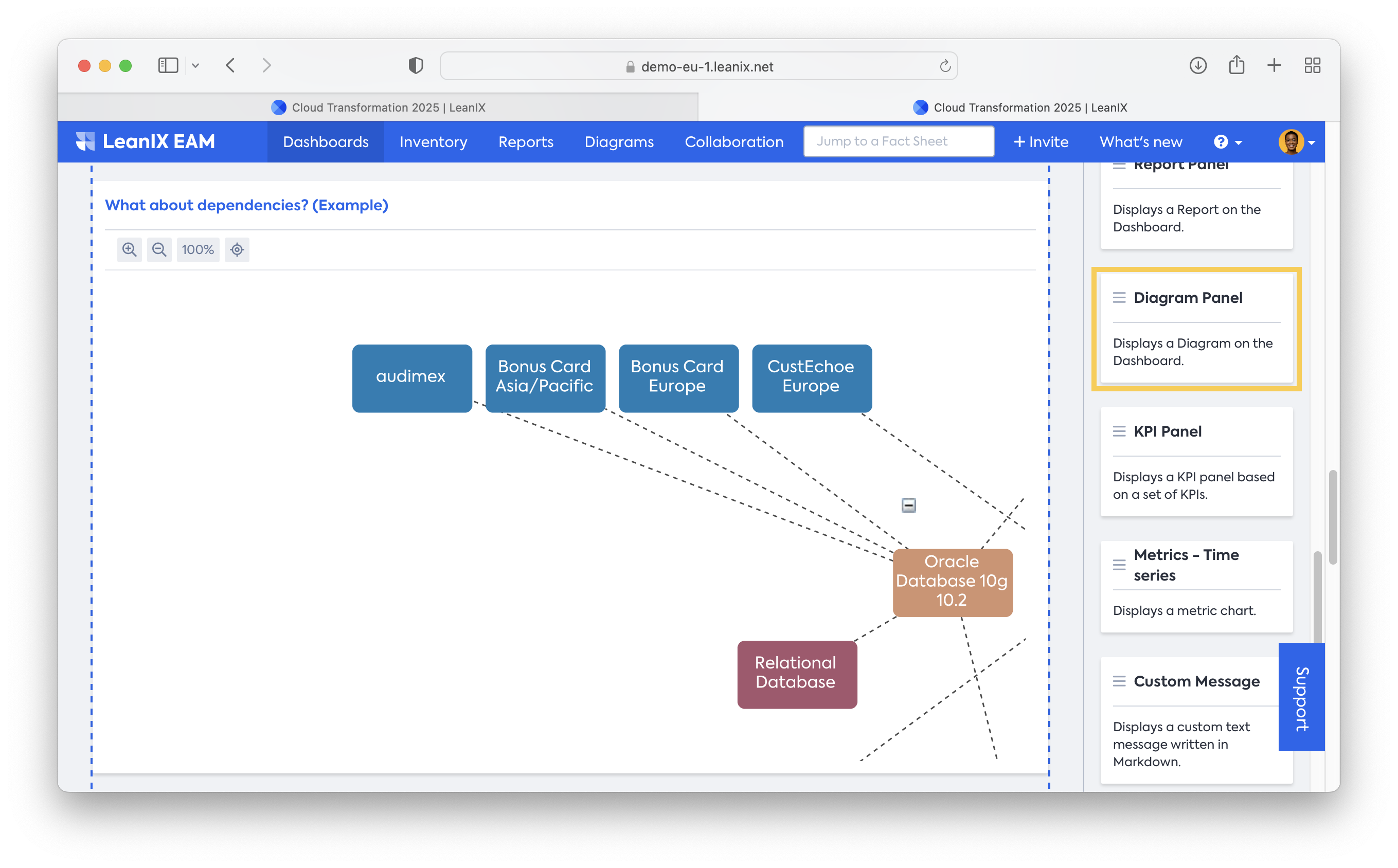Open the What's new link

click(x=1140, y=142)
